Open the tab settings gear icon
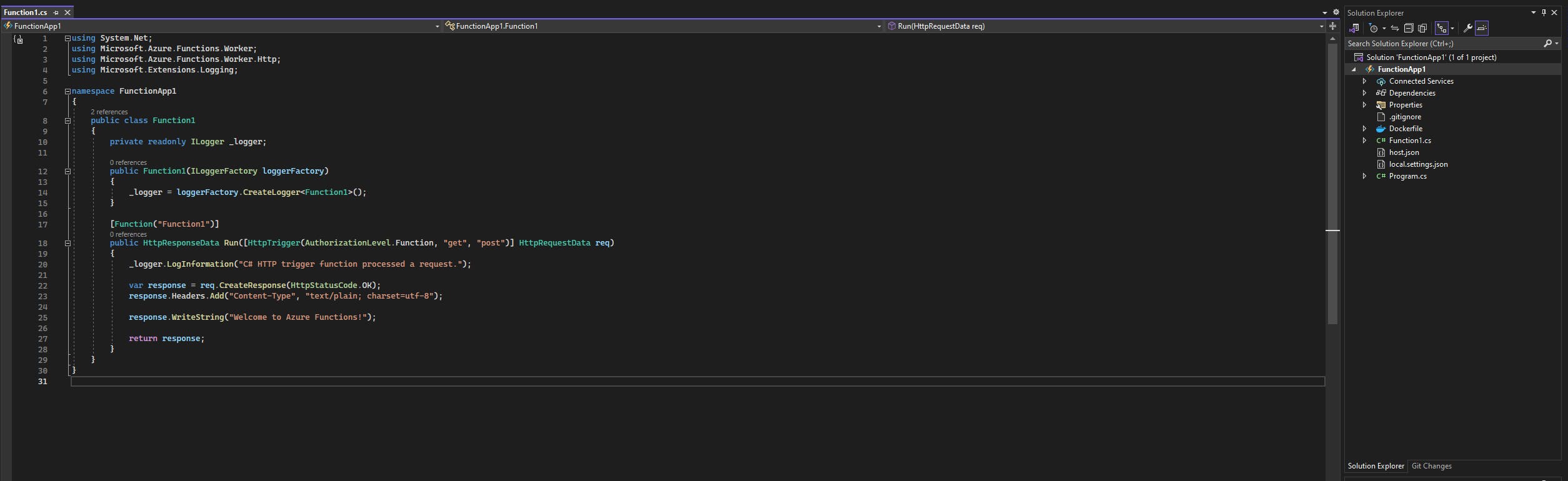The height and width of the screenshot is (481, 1568). click(x=1336, y=12)
